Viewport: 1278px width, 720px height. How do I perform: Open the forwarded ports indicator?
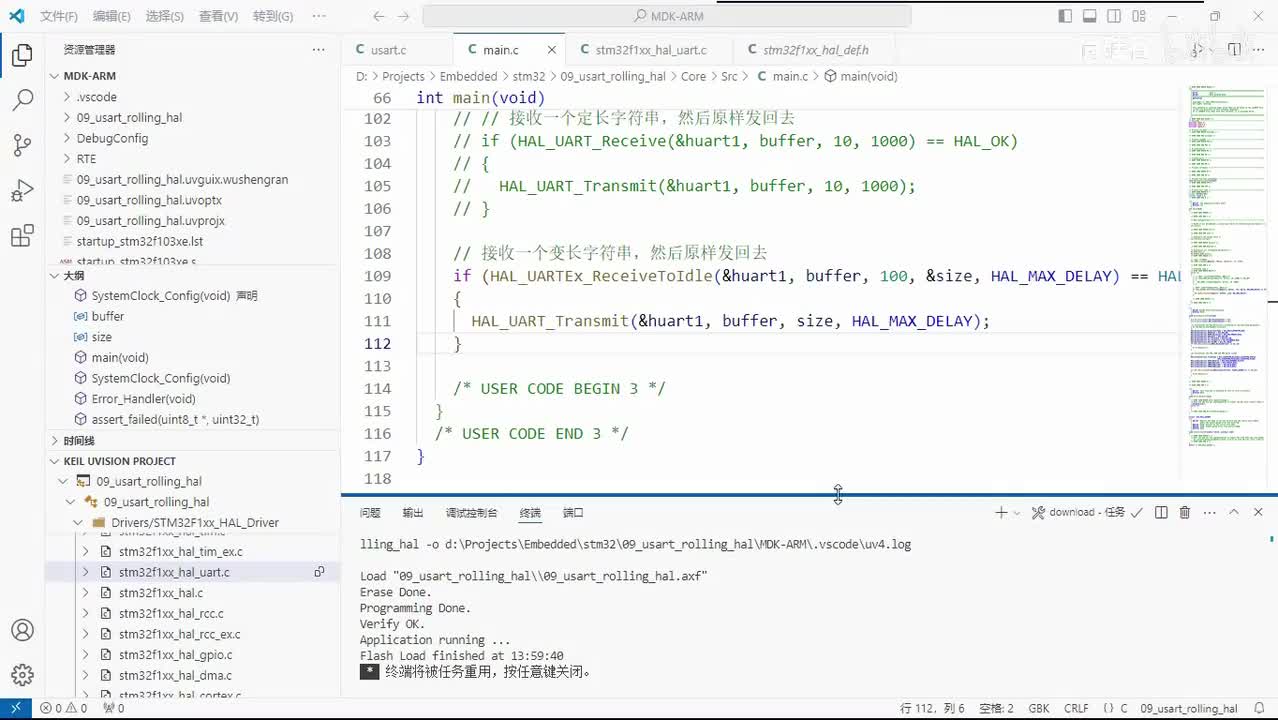click(x=114, y=708)
